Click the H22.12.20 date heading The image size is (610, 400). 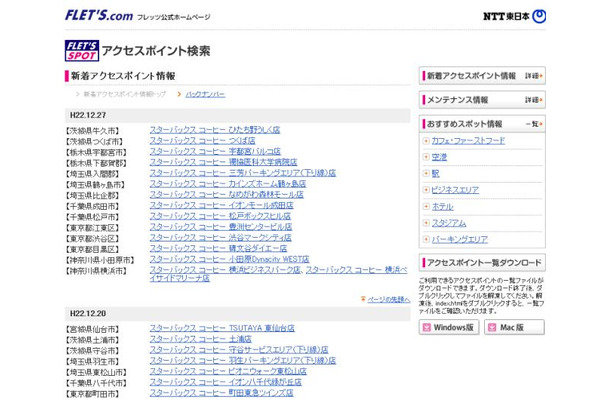88,314
